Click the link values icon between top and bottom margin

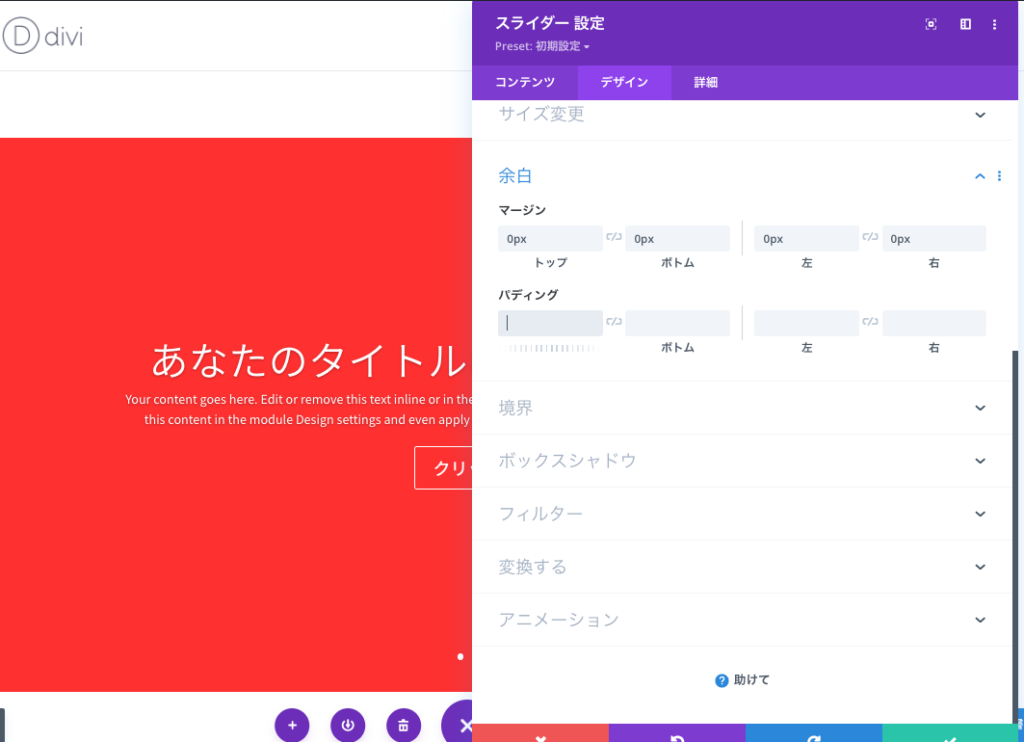[x=614, y=238]
